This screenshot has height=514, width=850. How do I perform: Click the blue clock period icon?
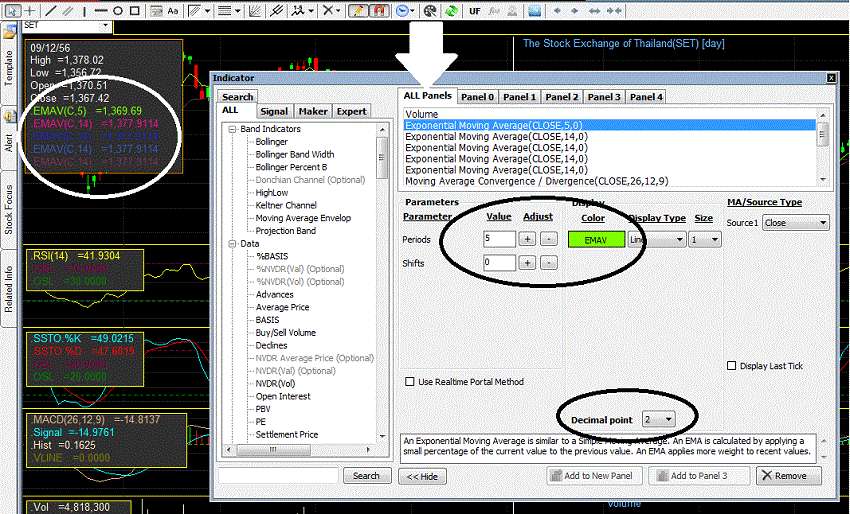coord(402,10)
